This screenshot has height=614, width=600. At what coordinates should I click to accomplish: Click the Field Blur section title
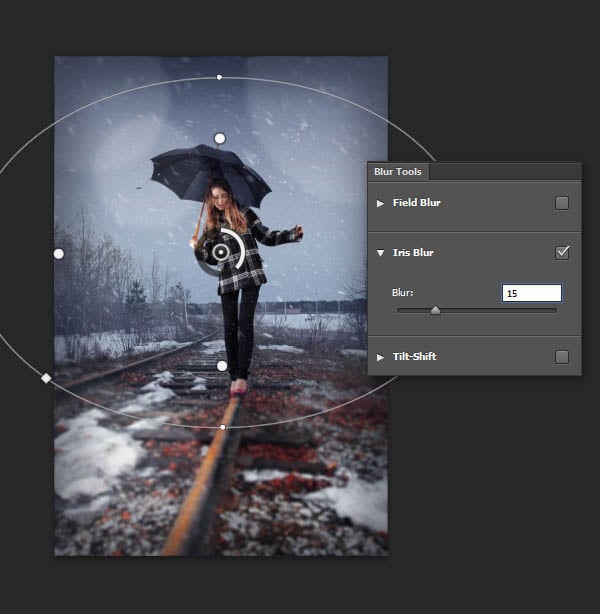pos(416,203)
